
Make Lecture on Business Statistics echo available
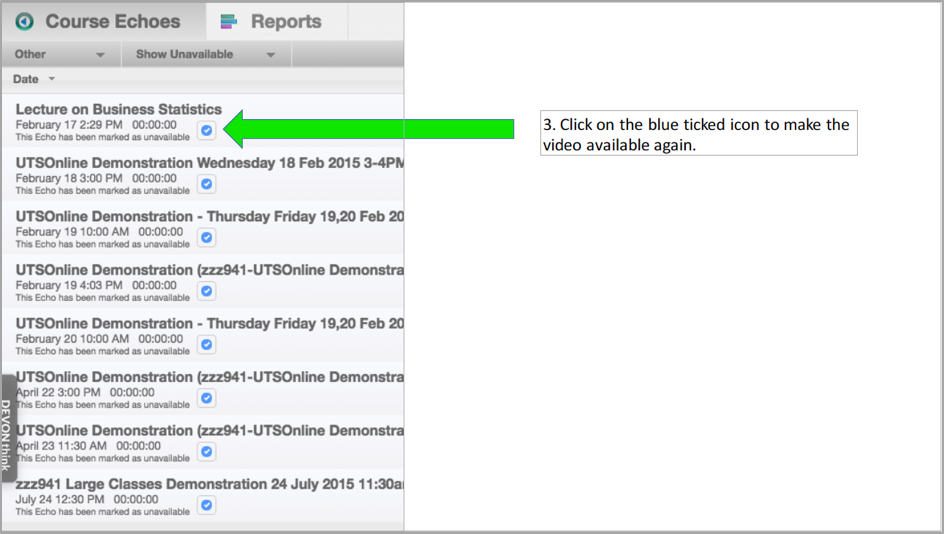(x=206, y=130)
